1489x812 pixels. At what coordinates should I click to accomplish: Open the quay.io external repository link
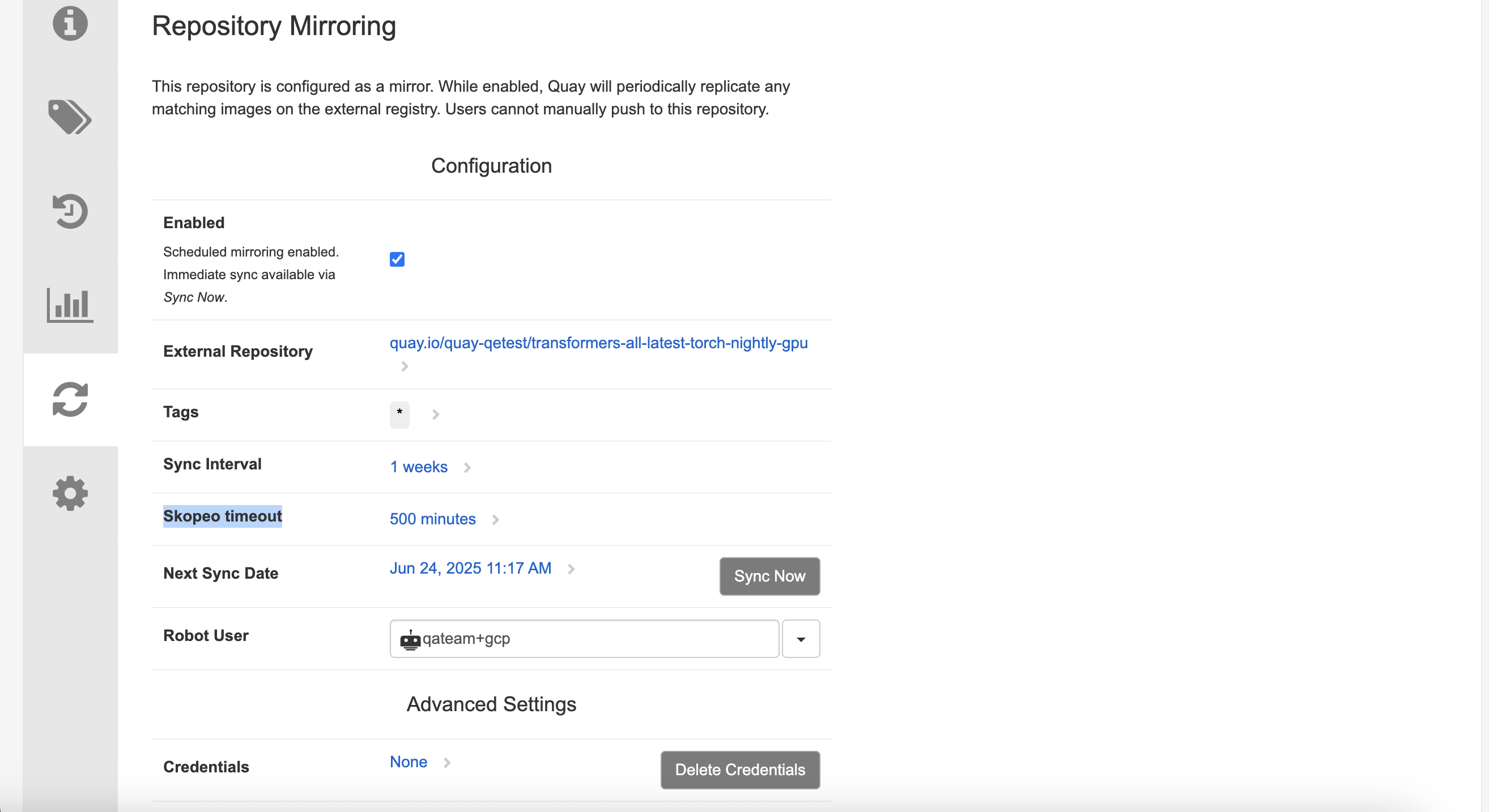click(x=598, y=343)
